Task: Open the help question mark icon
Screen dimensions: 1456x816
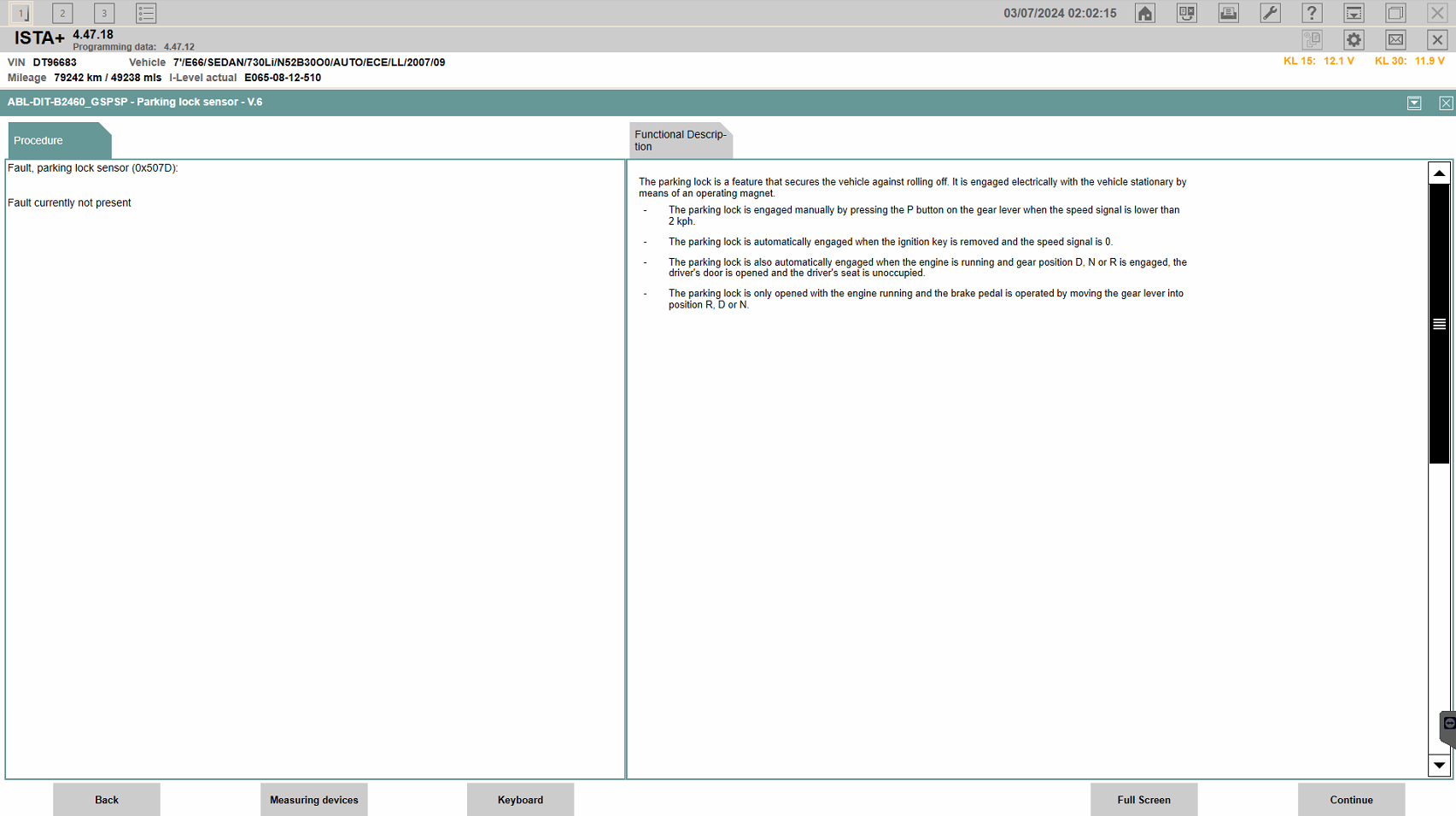Action: tap(1313, 13)
